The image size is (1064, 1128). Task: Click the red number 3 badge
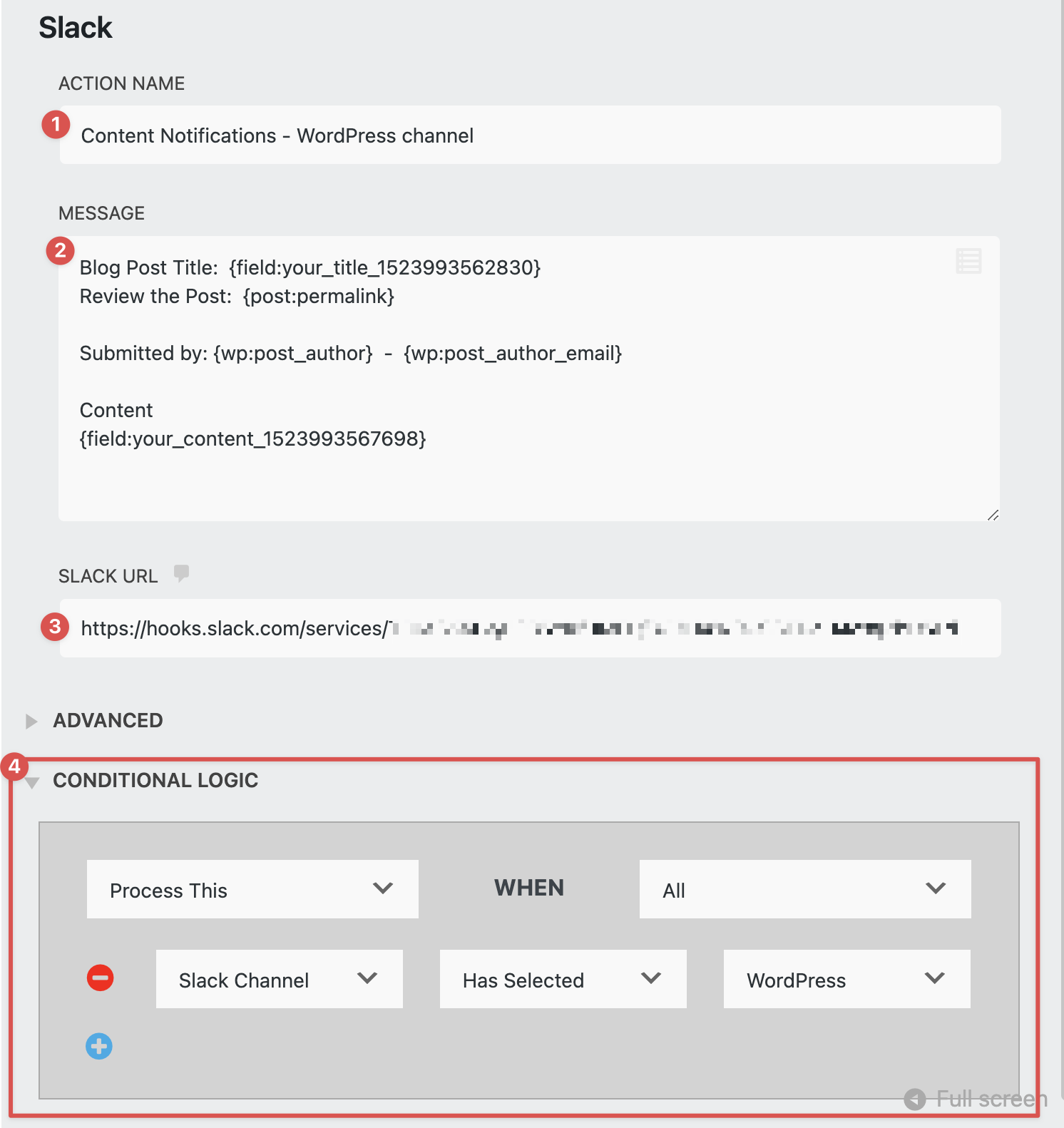pos(55,627)
